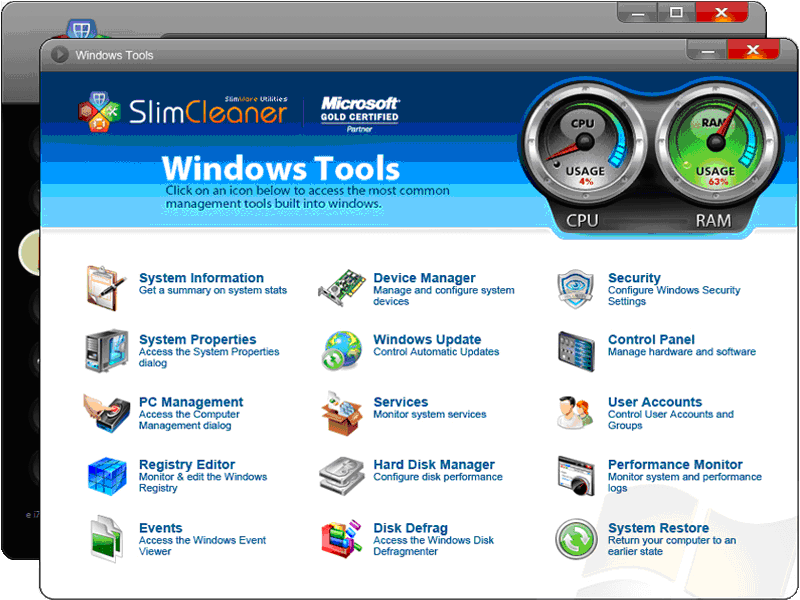The height and width of the screenshot is (600, 800).
Task: Click the SlimCleaner logo emblem in the header
Action: pyautogui.click(x=99, y=112)
